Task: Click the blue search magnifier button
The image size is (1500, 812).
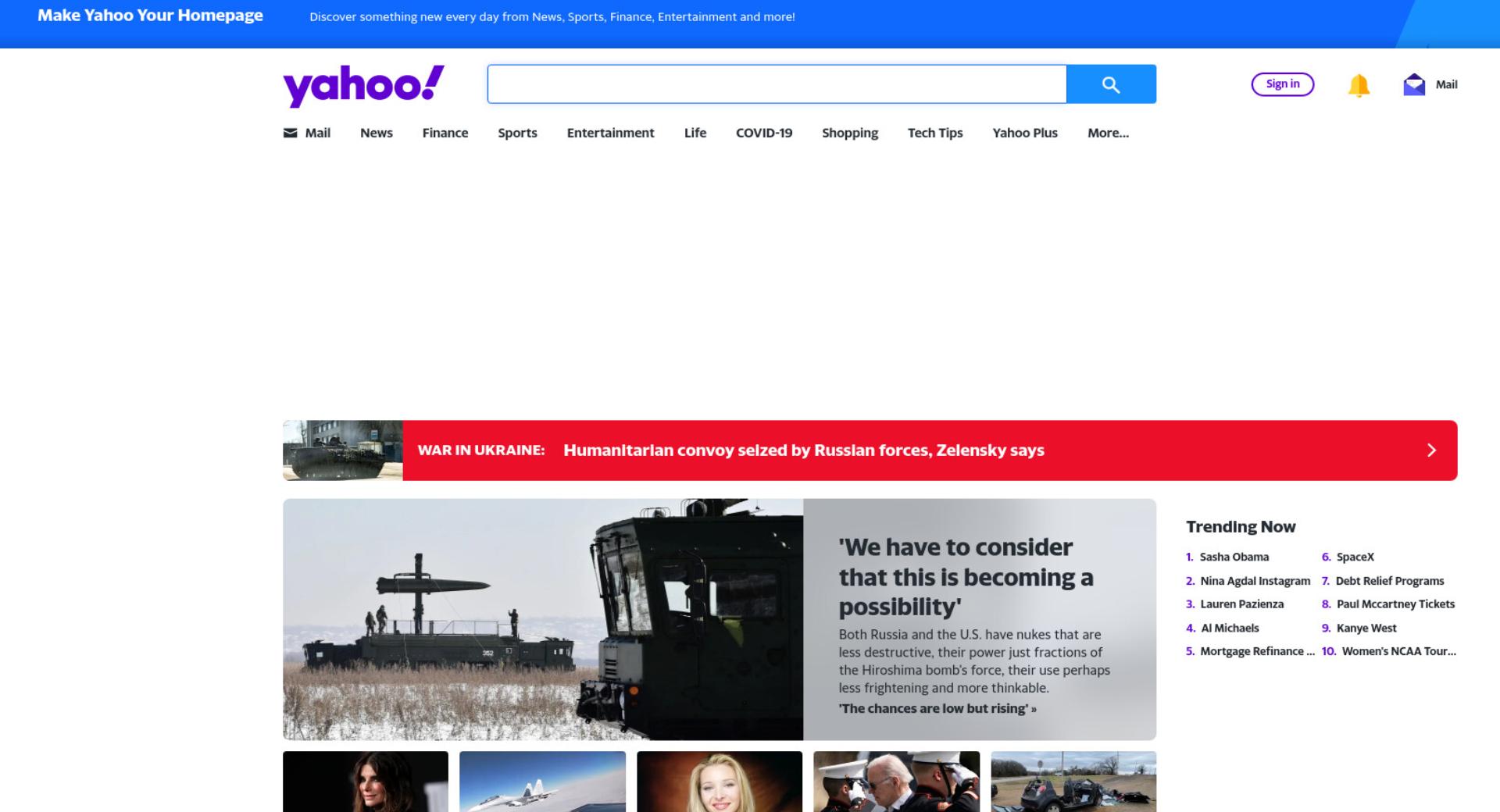Action: [1111, 84]
